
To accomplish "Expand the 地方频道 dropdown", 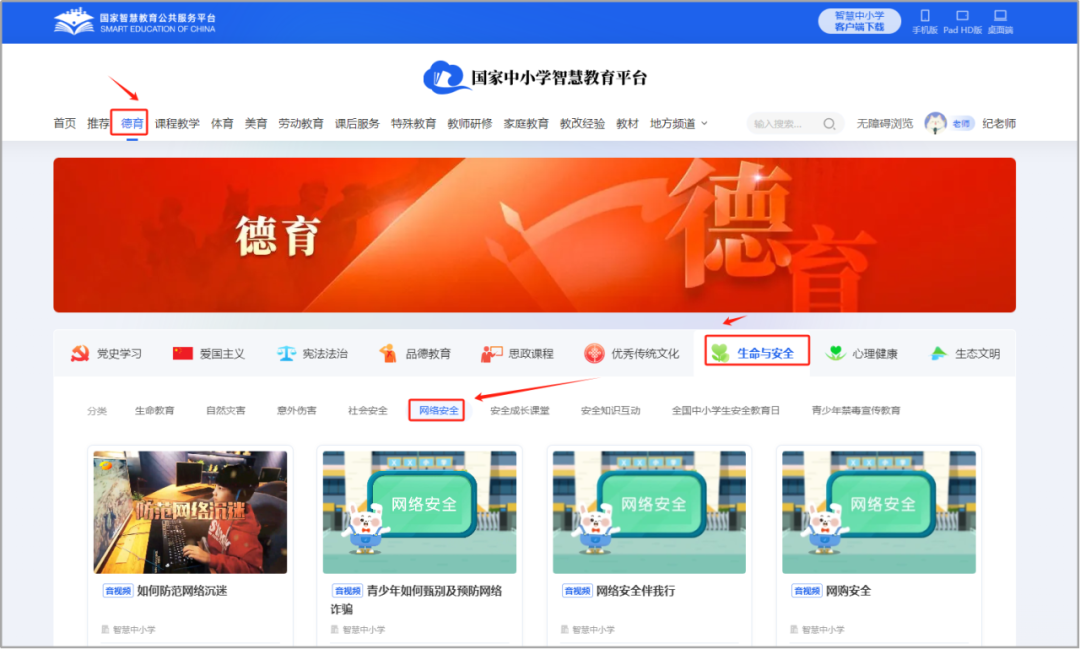I will click(678, 123).
